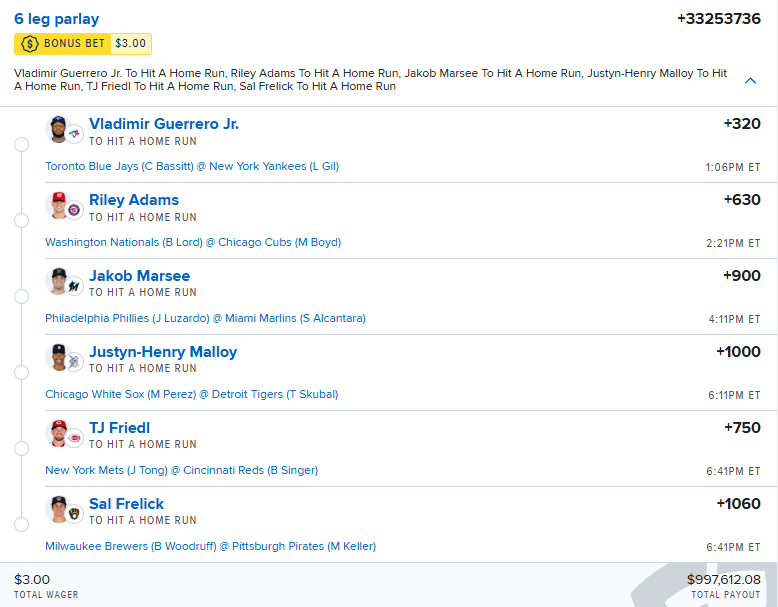Viewport: 778px width, 607px height.
Task: Click the +630 odds for Riley Adams
Action: pos(742,200)
